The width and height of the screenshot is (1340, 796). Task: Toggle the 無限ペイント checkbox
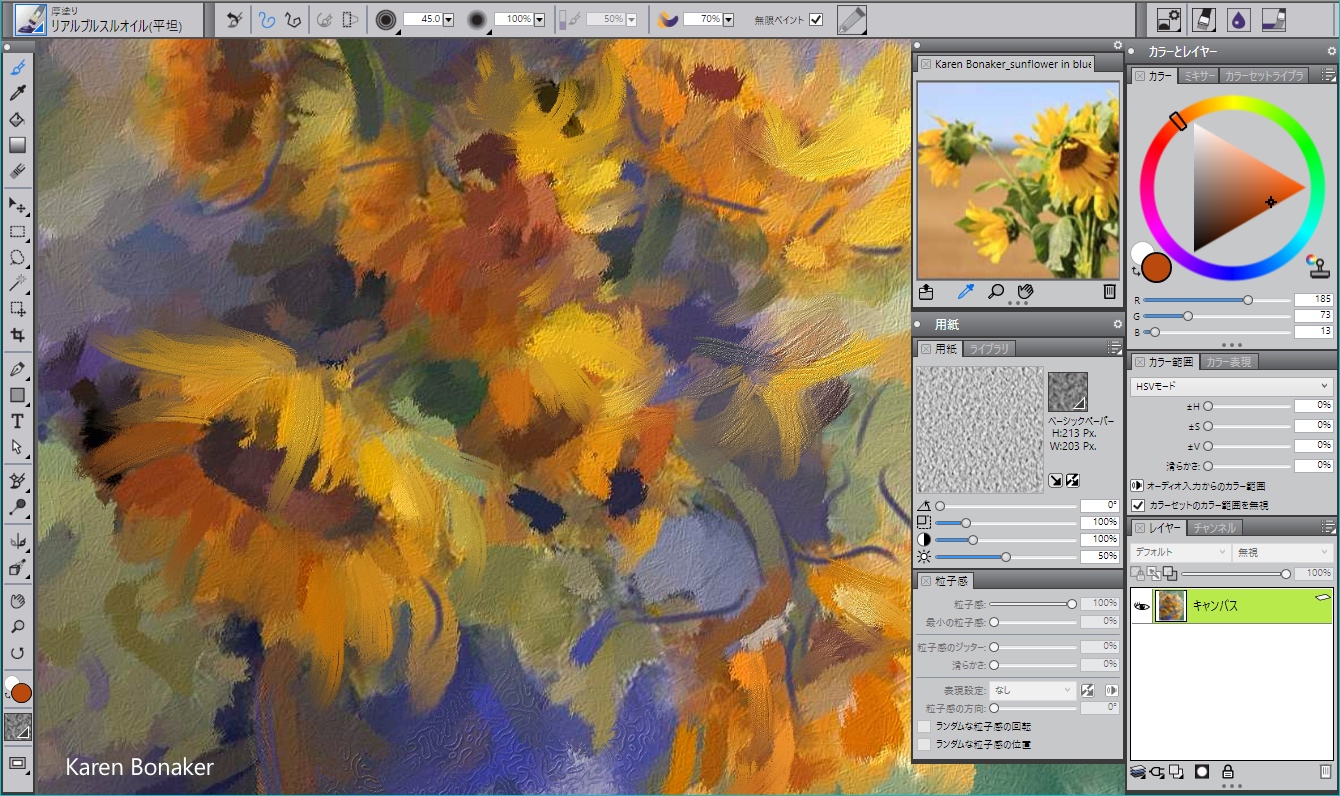[x=816, y=19]
